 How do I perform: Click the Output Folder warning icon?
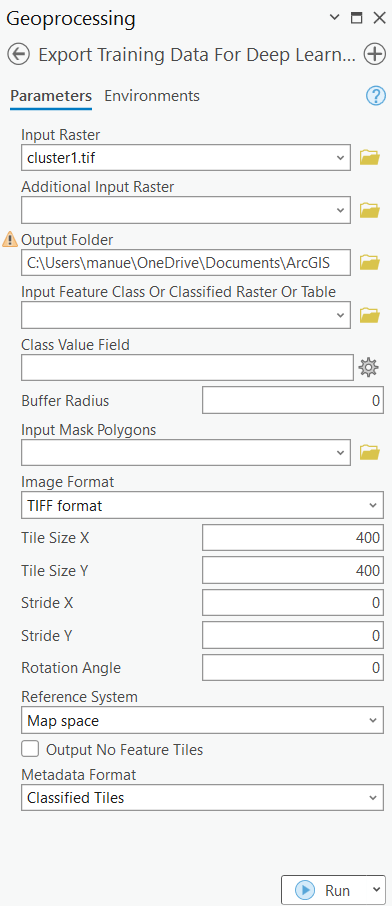pyautogui.click(x=10, y=239)
